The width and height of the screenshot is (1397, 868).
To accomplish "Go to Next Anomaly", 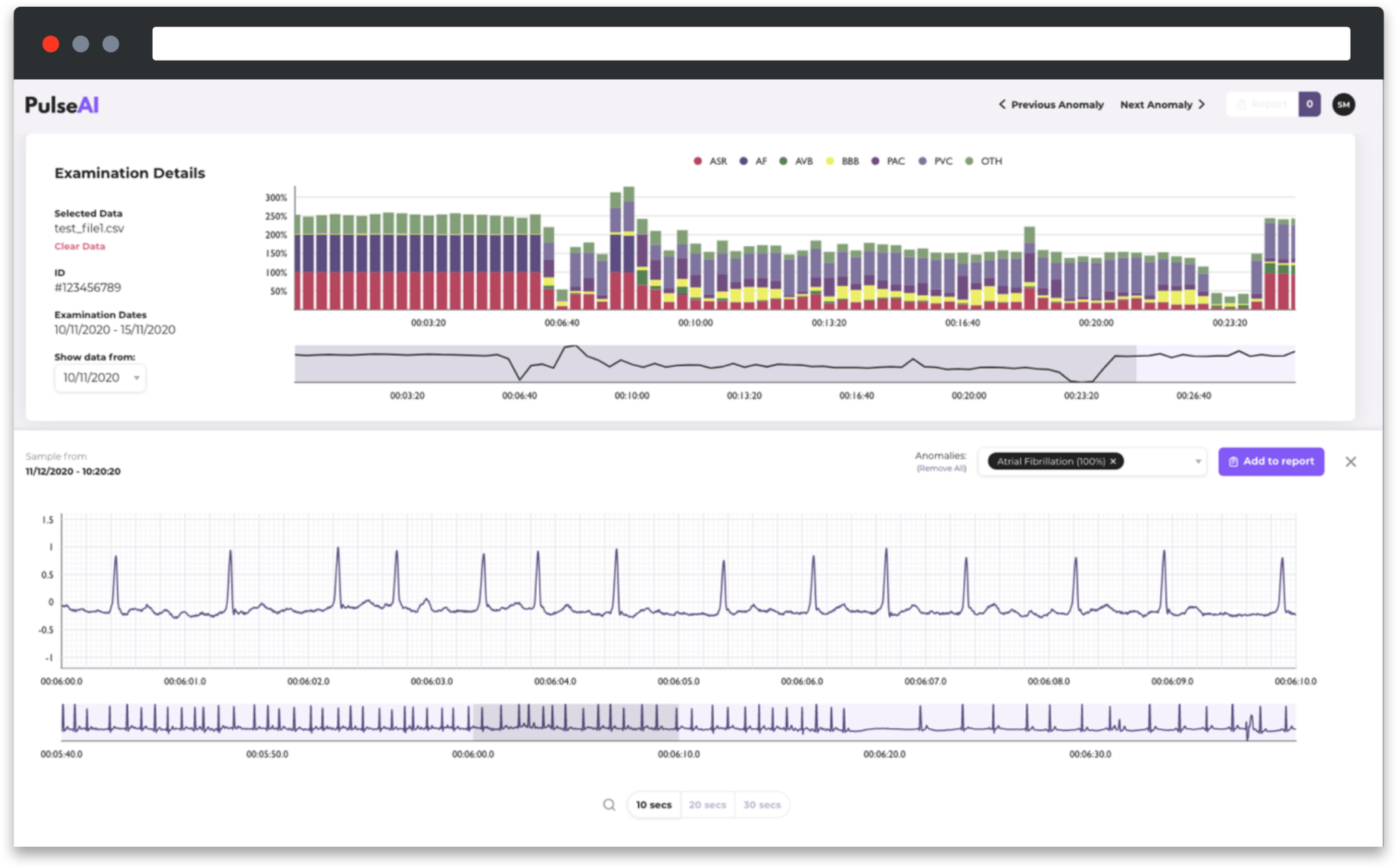I will pos(1162,104).
